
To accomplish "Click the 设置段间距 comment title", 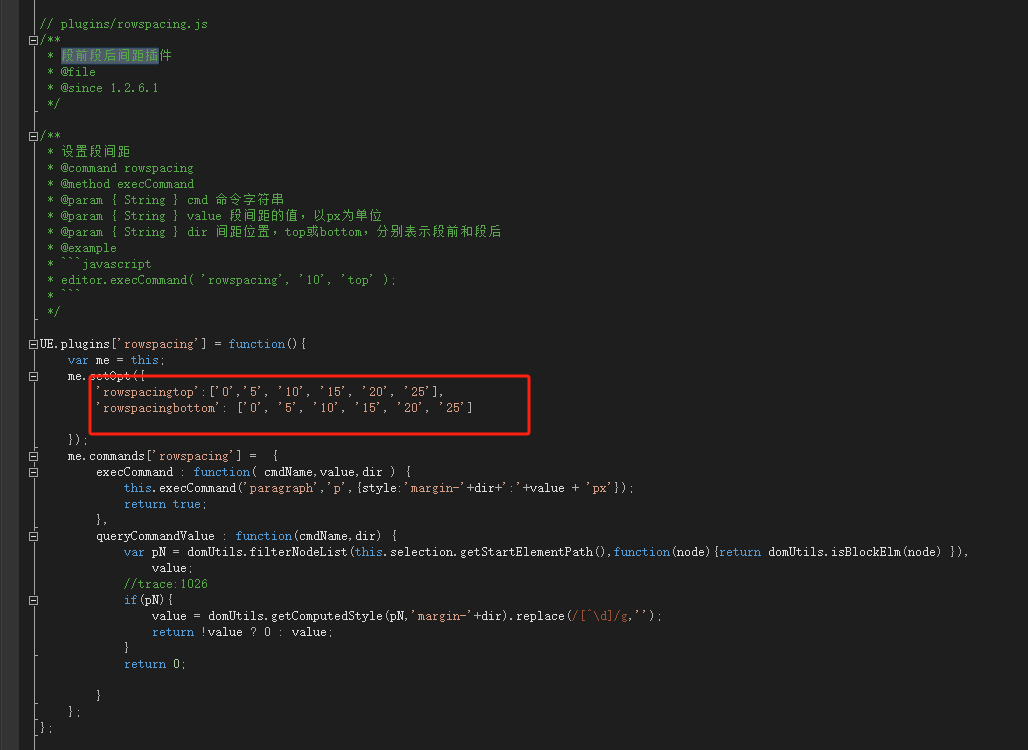I will (96, 151).
